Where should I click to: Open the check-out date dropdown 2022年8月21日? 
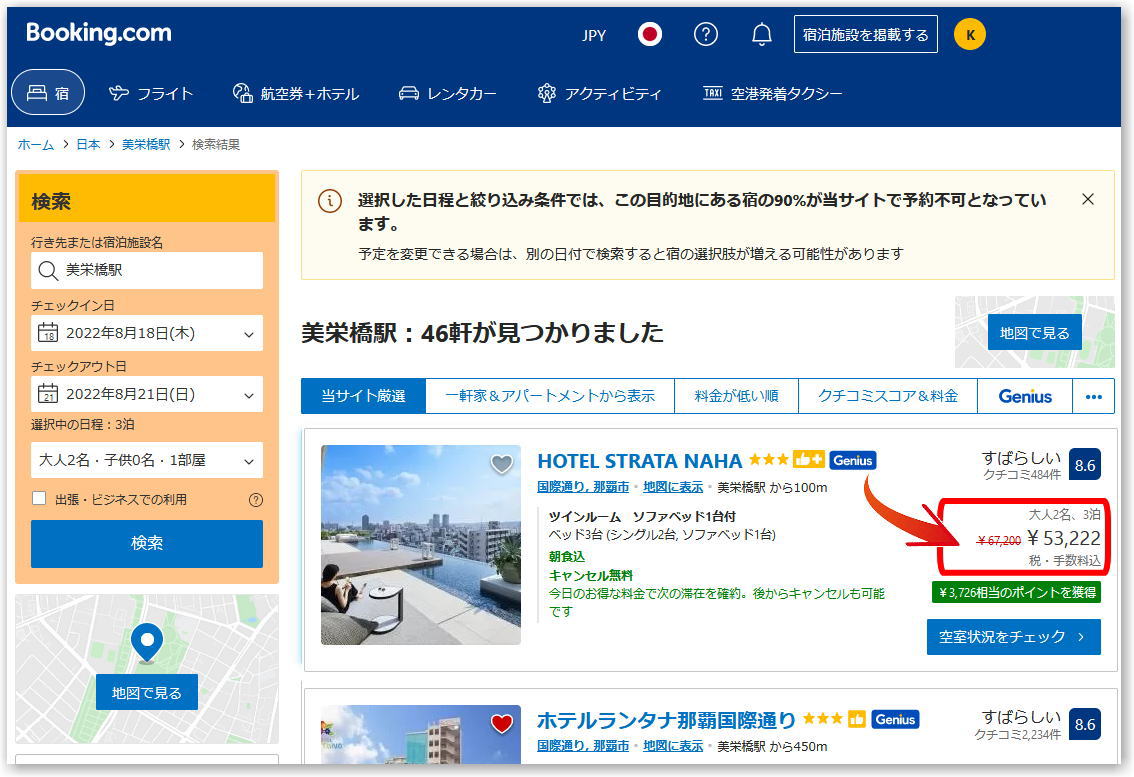[x=147, y=394]
